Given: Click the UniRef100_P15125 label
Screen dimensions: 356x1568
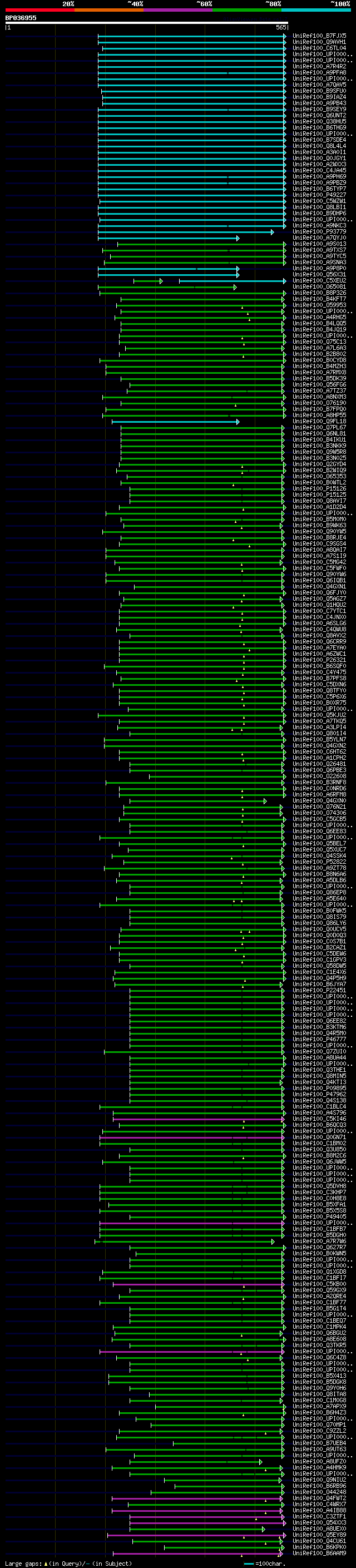Looking at the screenshot, I should pyautogui.click(x=319, y=494).
